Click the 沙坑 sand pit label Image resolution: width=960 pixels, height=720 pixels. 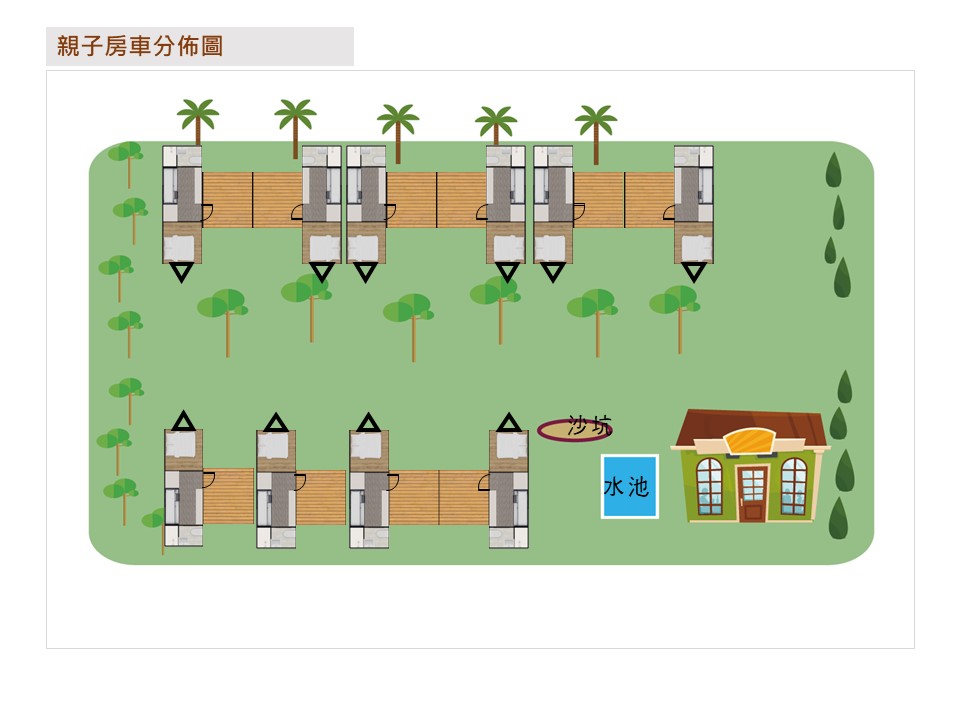[589, 426]
